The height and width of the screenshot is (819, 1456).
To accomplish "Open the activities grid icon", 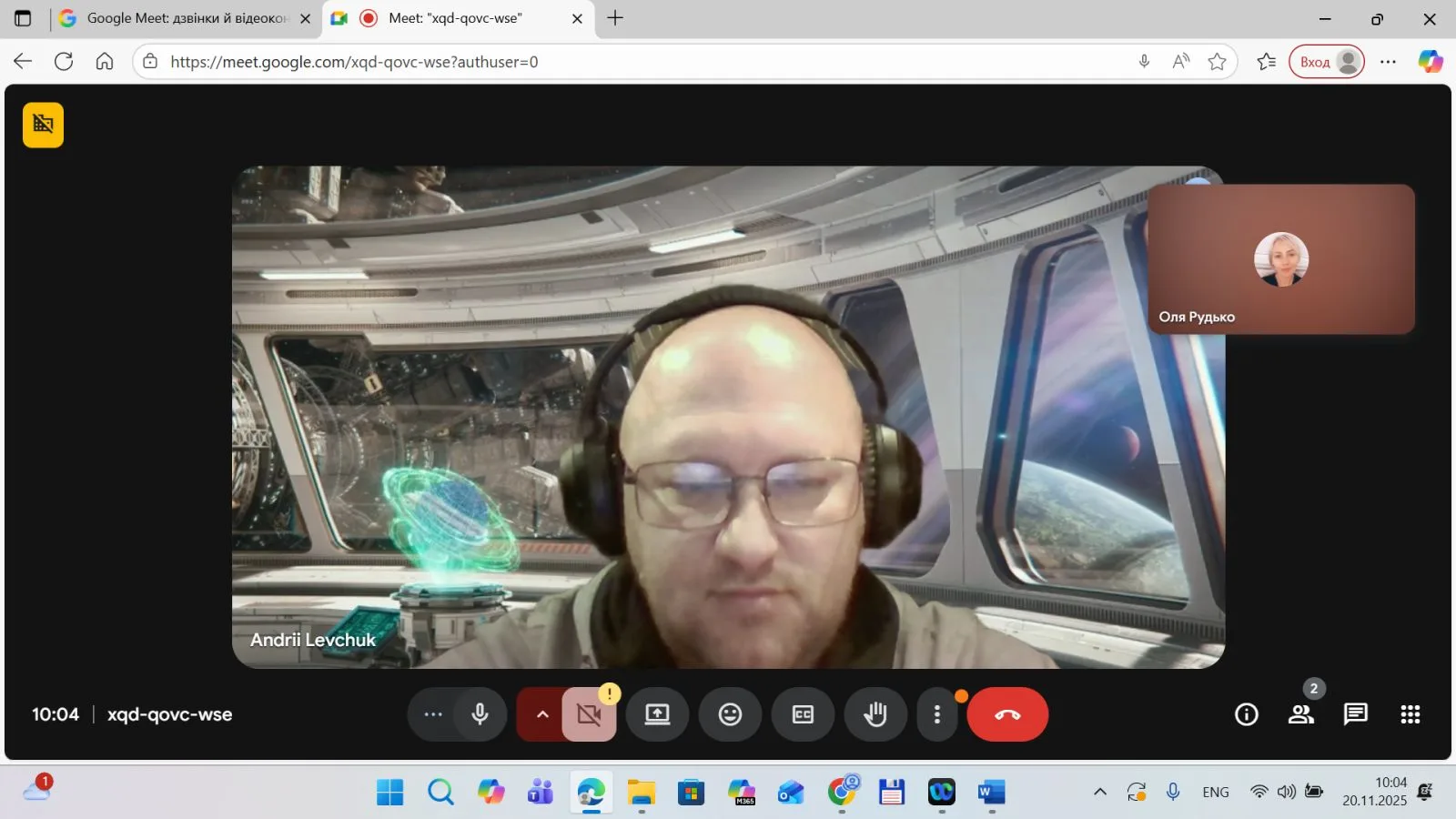I will coord(1410,714).
